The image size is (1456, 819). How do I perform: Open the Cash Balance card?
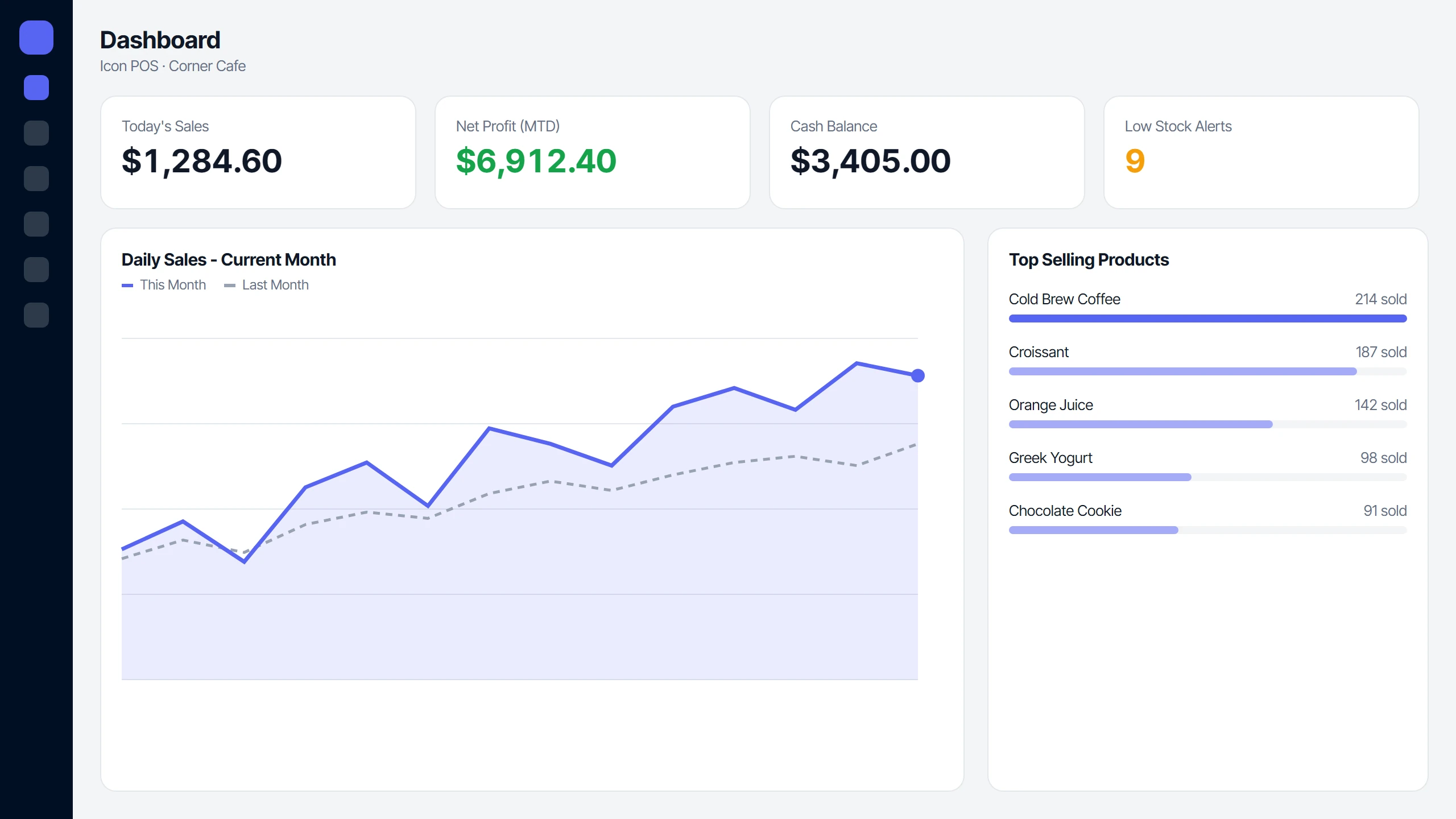pos(927,152)
